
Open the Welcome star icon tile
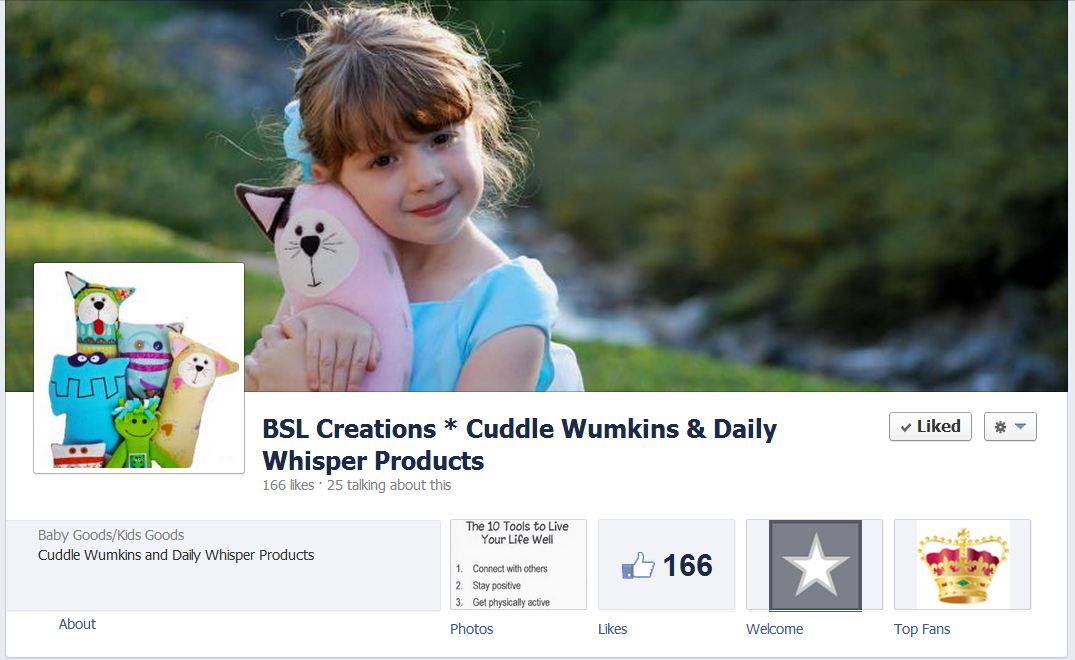point(814,565)
